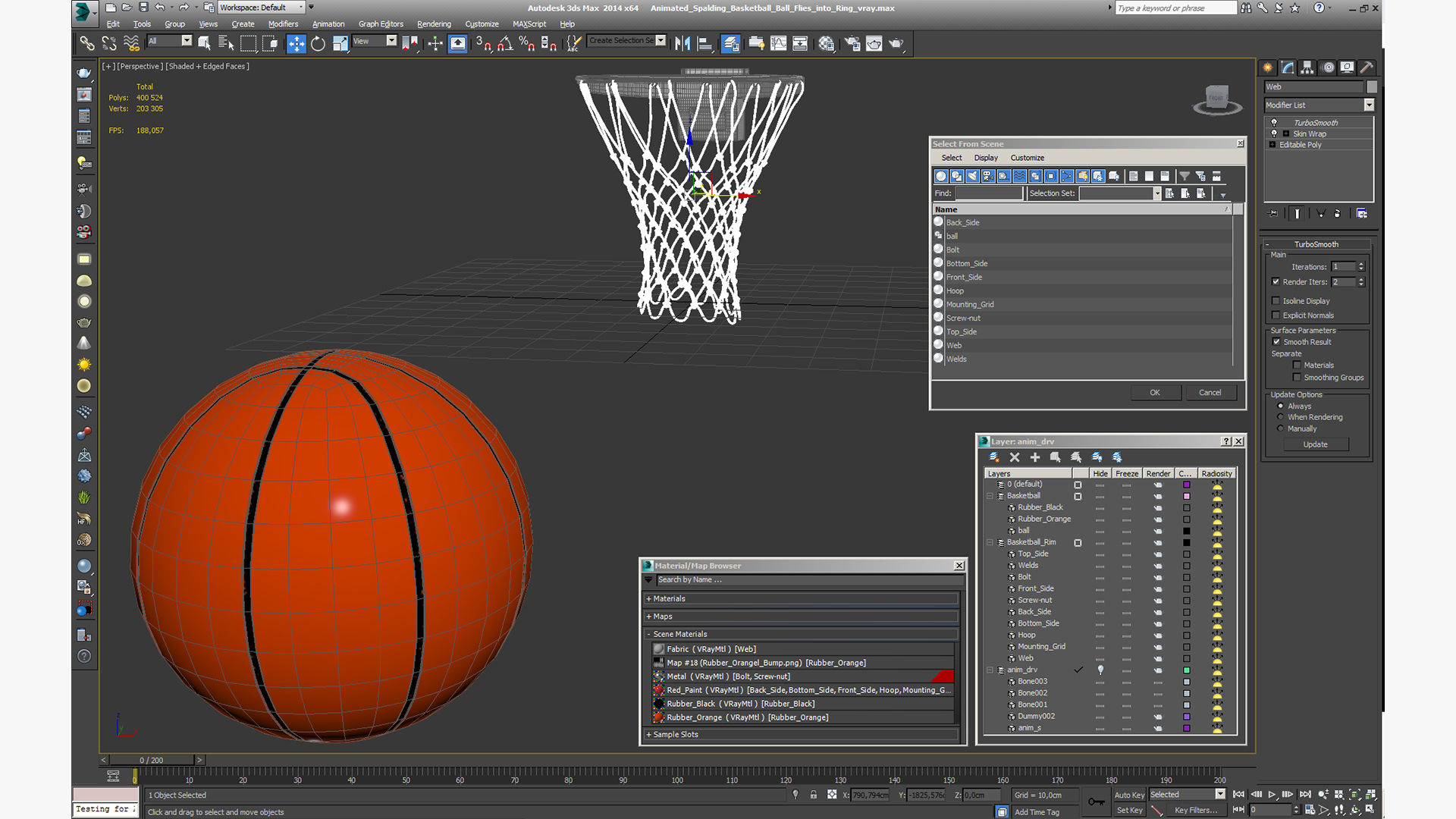This screenshot has height=819, width=1456.
Task: Select When Rendering update option
Action: coord(1281,417)
